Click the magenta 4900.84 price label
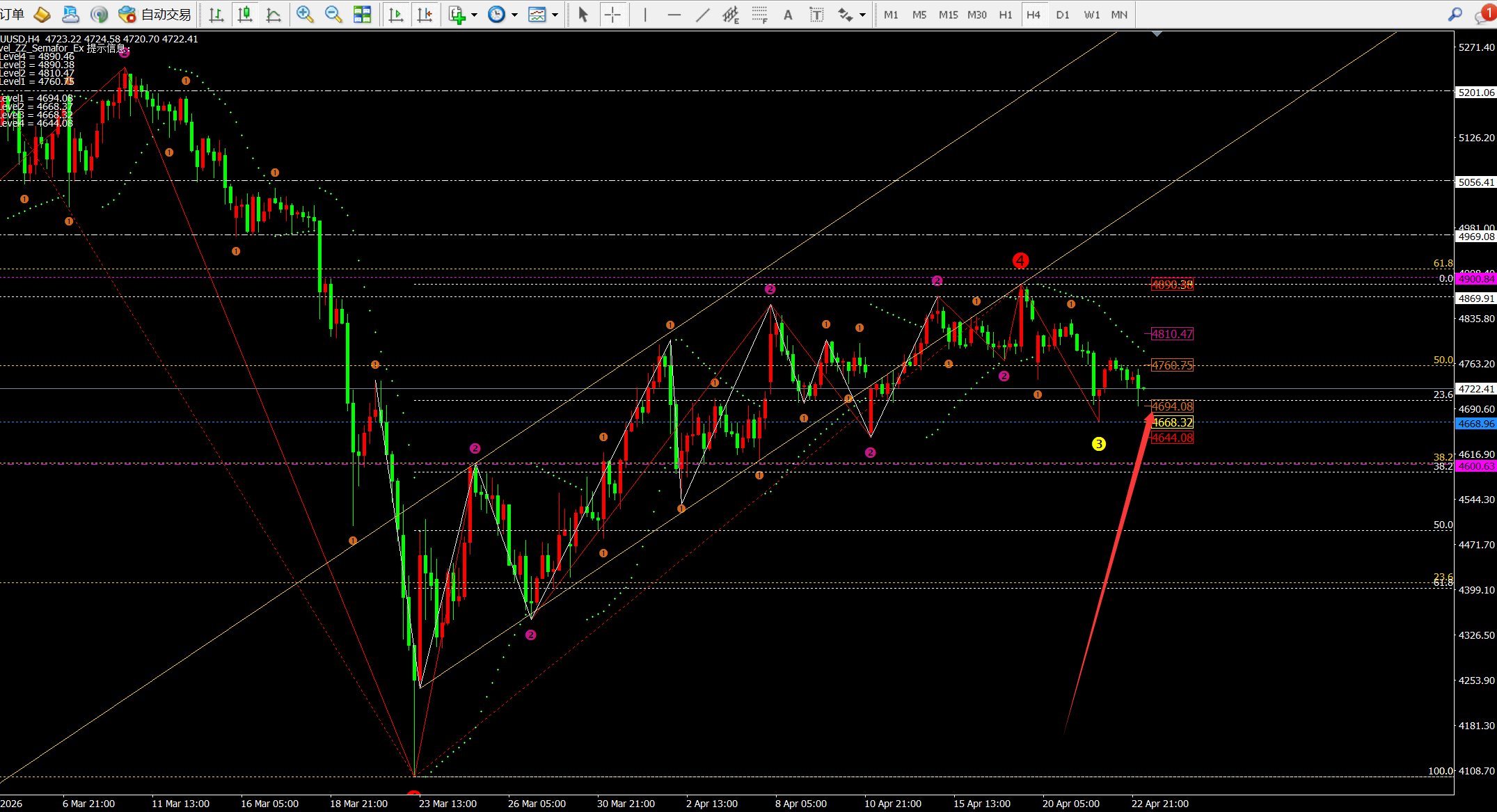Screen dimensions: 1497x812 point(1475,279)
